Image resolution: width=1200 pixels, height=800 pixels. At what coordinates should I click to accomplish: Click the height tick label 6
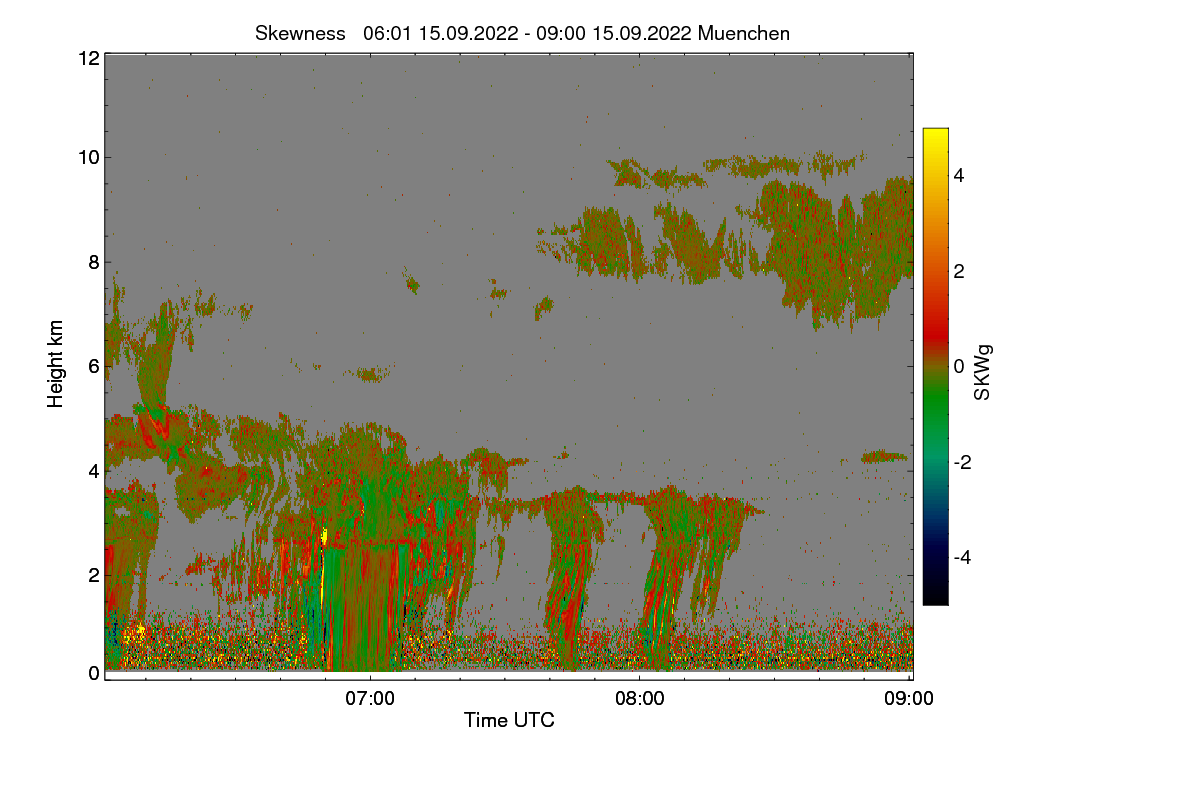(x=93, y=366)
